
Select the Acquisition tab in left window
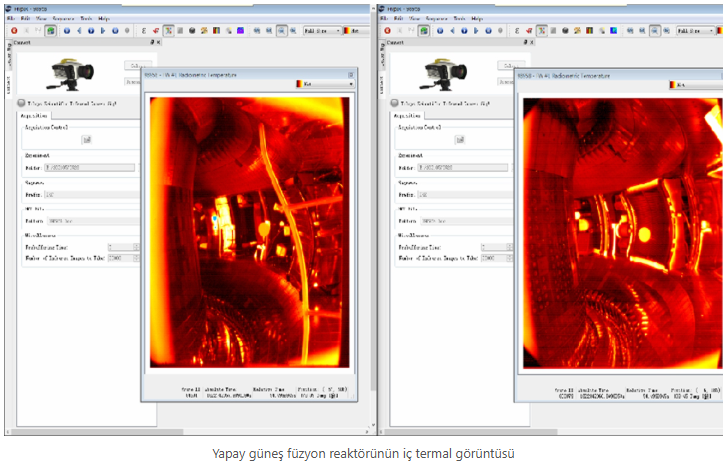coord(36,115)
